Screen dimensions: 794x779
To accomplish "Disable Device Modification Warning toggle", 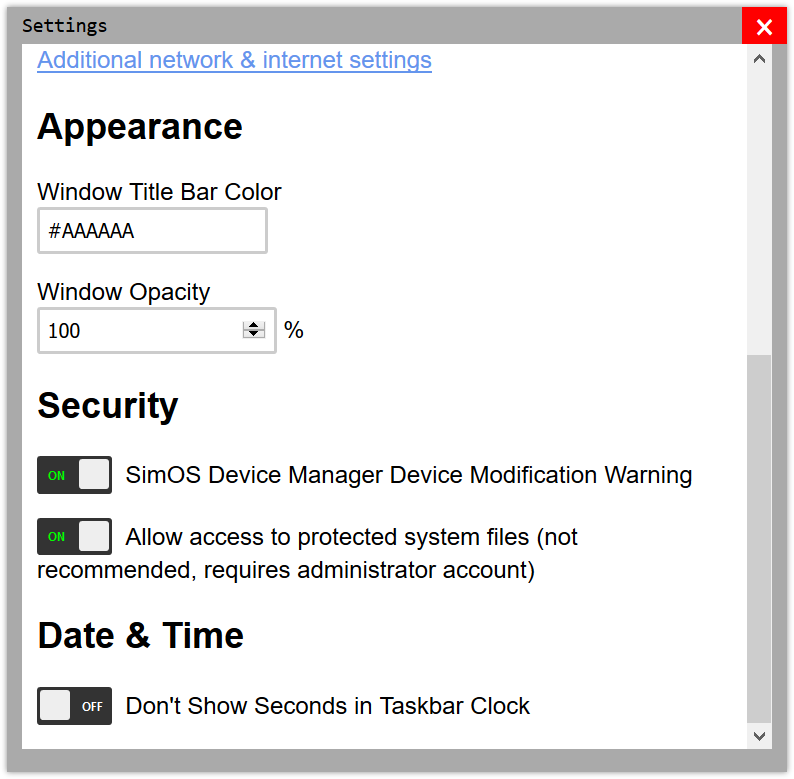I will click(x=74, y=475).
